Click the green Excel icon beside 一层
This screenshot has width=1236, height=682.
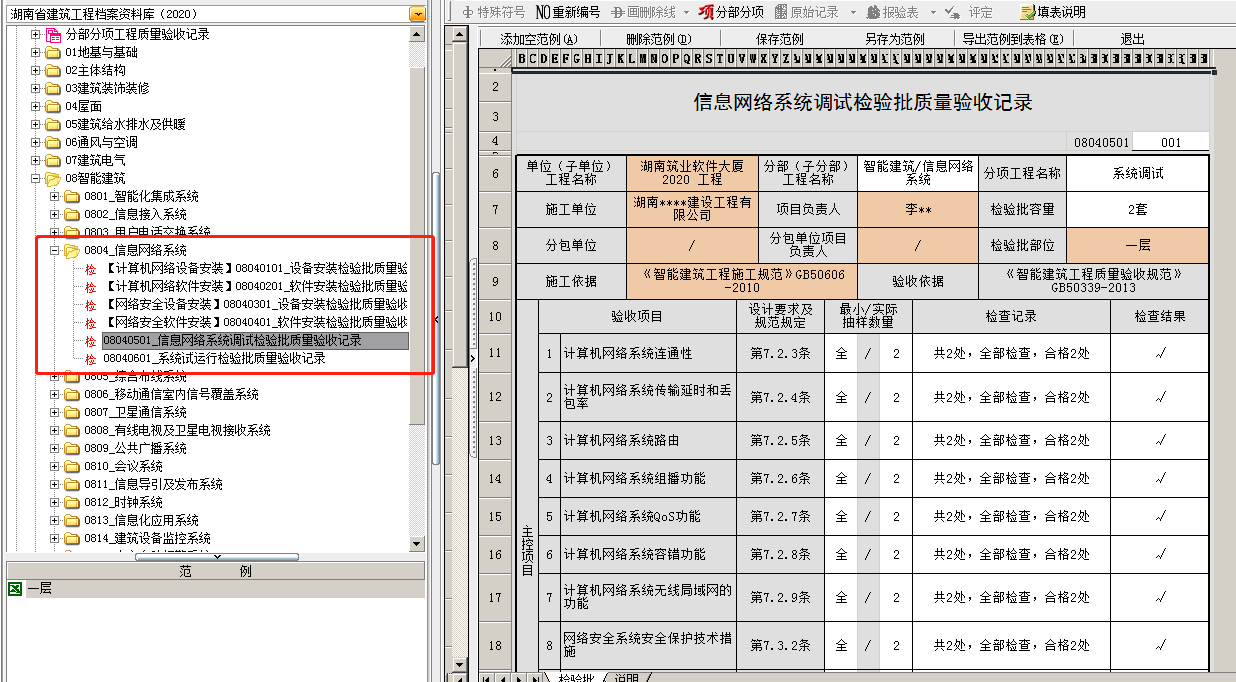[x=15, y=589]
